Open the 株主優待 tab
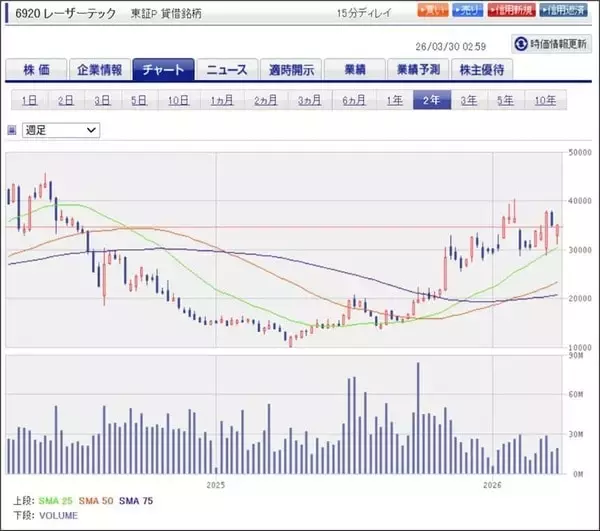 483,70
